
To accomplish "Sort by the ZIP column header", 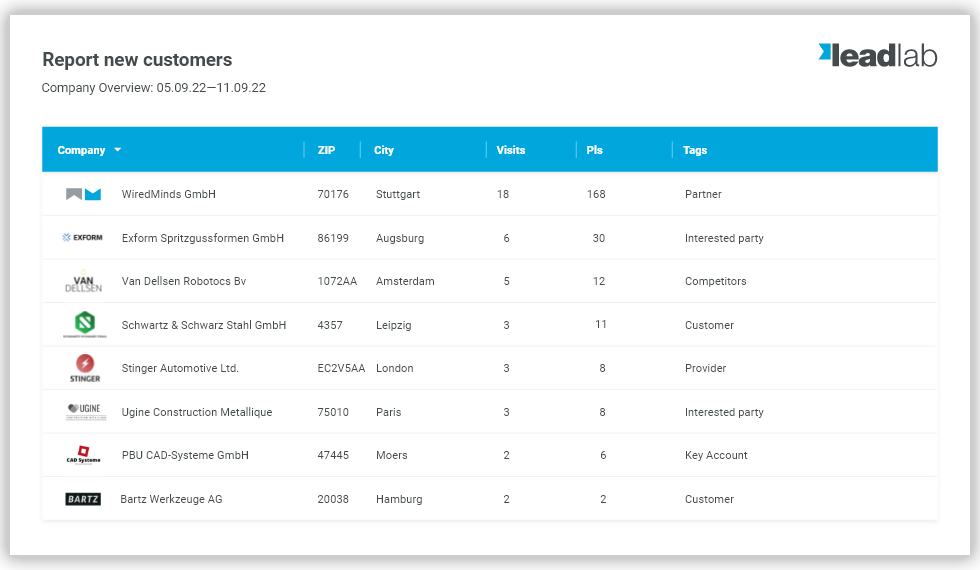I will pyautogui.click(x=326, y=150).
